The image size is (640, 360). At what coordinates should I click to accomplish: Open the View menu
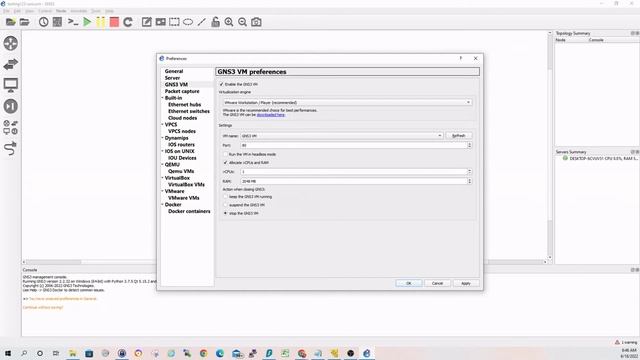(29, 11)
